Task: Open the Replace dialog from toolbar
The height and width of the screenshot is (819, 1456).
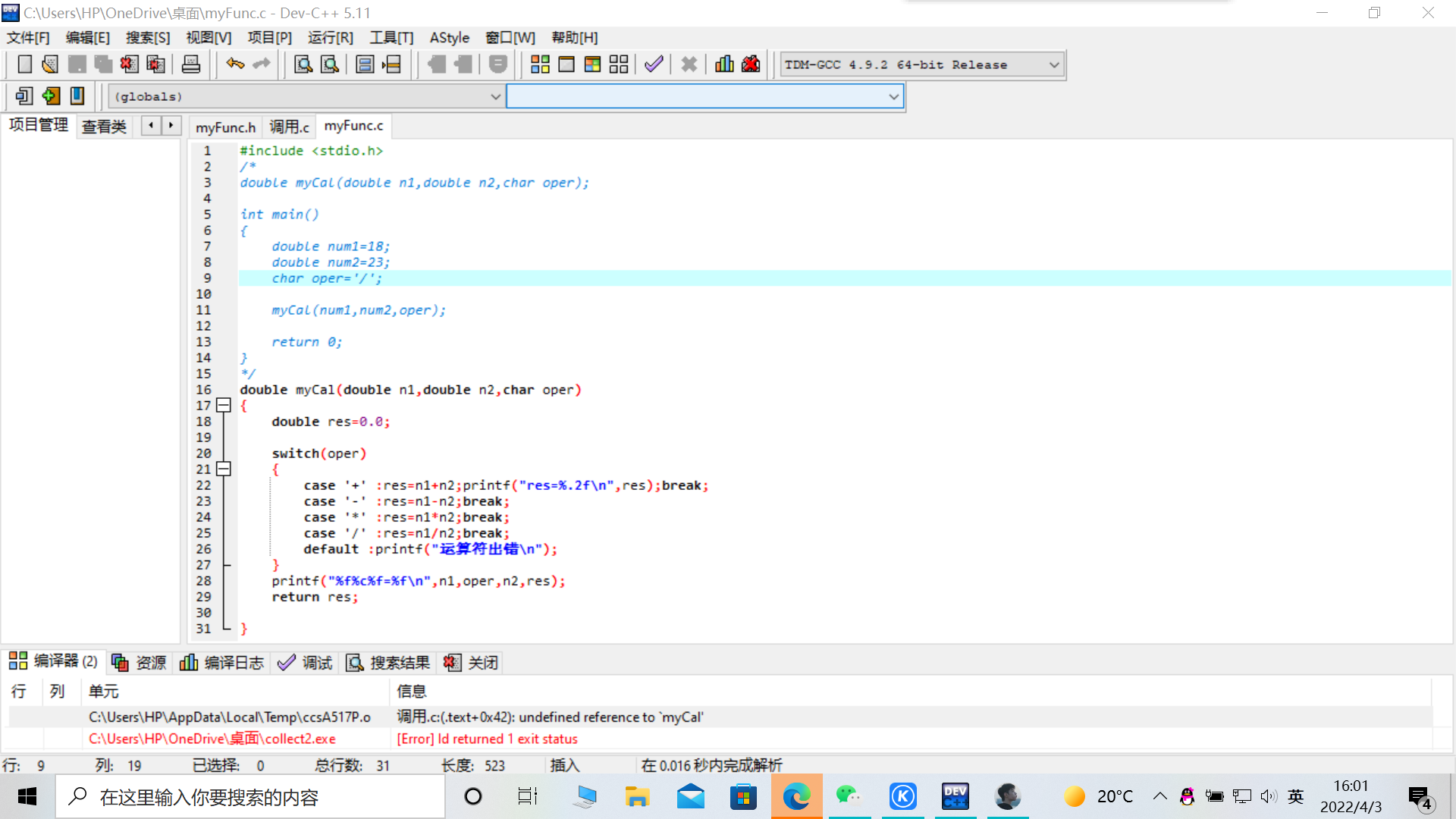Action: (330, 64)
